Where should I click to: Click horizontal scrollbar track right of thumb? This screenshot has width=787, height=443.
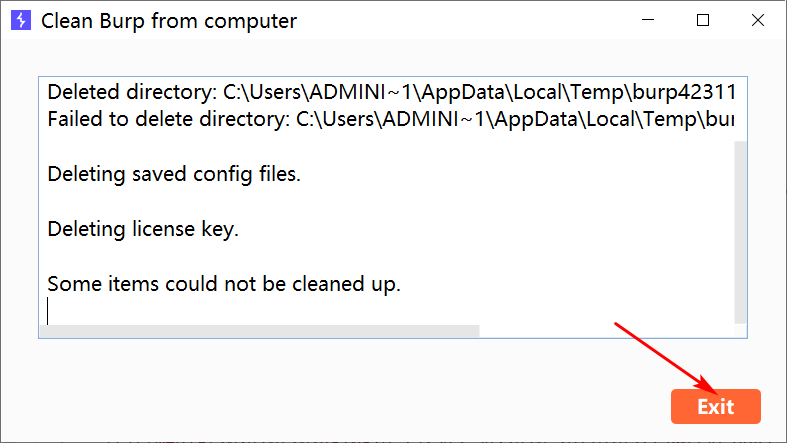[x=606, y=331]
